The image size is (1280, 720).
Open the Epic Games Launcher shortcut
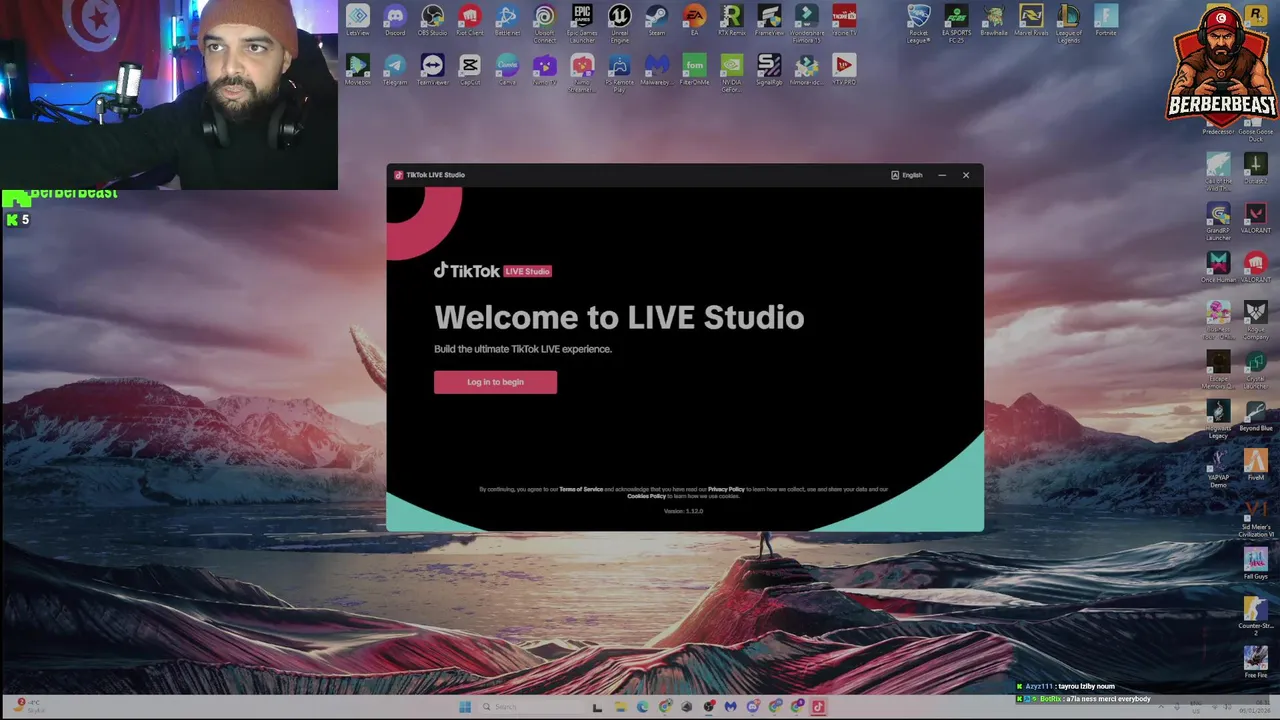tap(582, 23)
